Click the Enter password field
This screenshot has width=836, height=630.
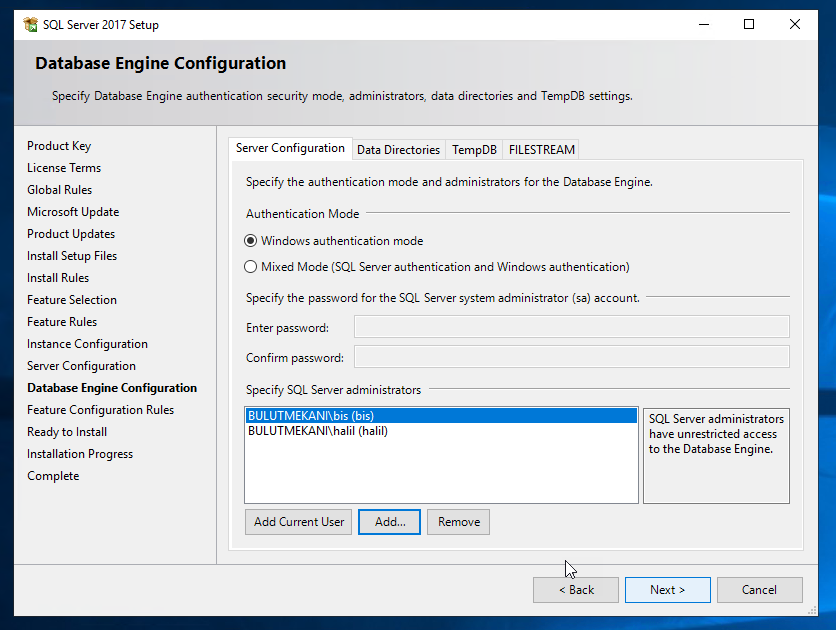click(572, 327)
